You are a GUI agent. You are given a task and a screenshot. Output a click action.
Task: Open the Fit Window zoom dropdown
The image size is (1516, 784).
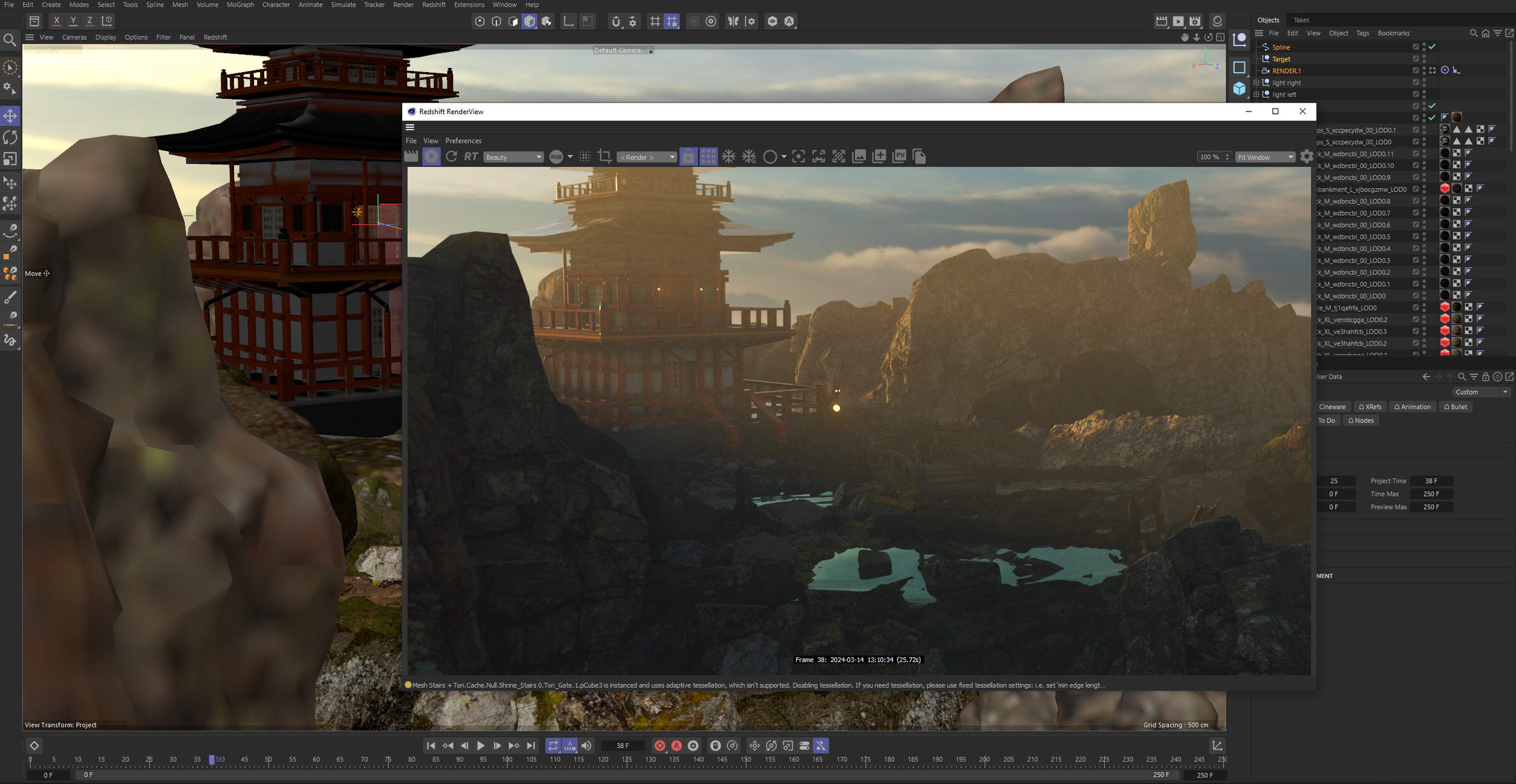(x=1265, y=157)
